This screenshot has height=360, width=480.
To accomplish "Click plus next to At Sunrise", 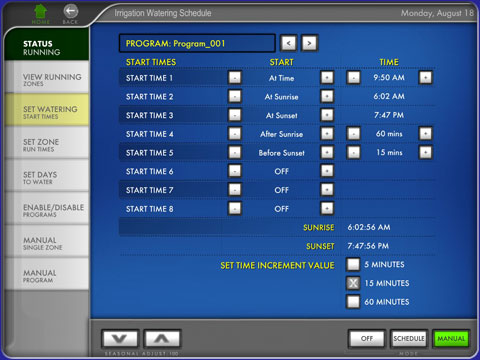I will (x=327, y=96).
